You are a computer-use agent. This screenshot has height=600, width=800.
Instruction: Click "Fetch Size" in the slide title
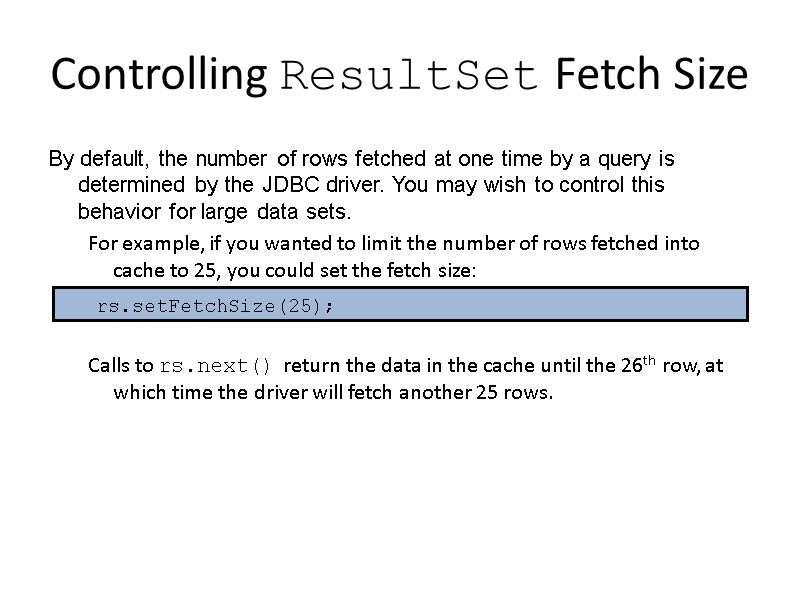click(x=651, y=75)
